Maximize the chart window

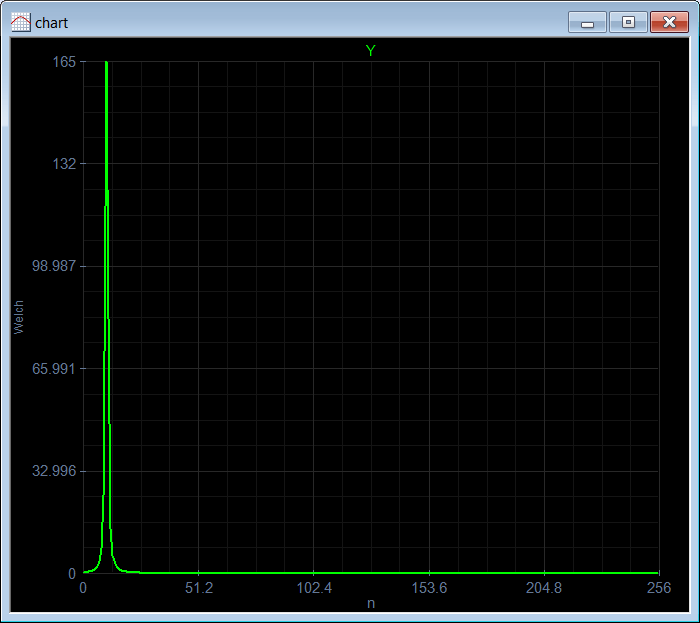(x=628, y=22)
